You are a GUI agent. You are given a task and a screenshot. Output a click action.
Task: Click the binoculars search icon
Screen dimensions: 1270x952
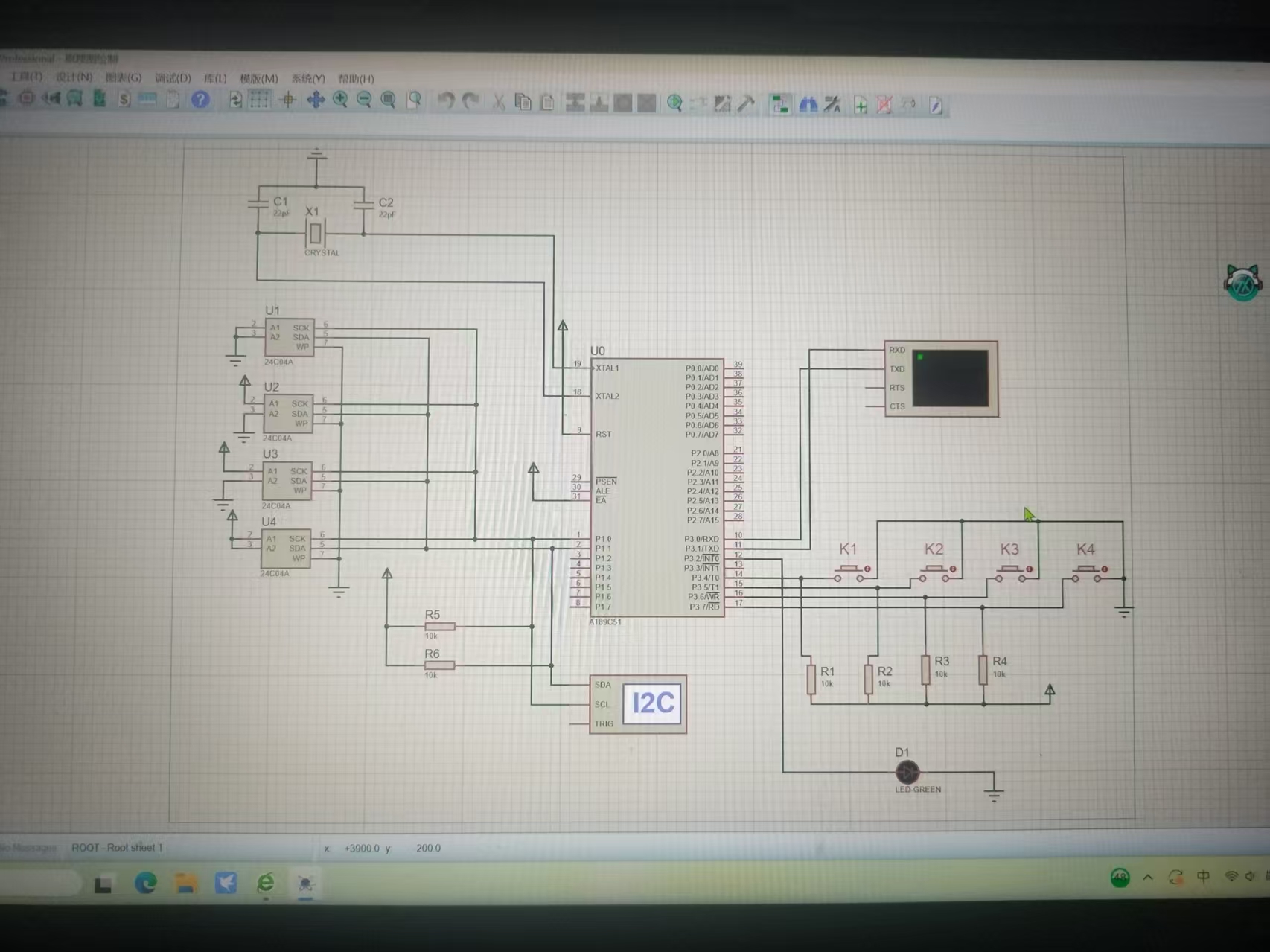(808, 105)
